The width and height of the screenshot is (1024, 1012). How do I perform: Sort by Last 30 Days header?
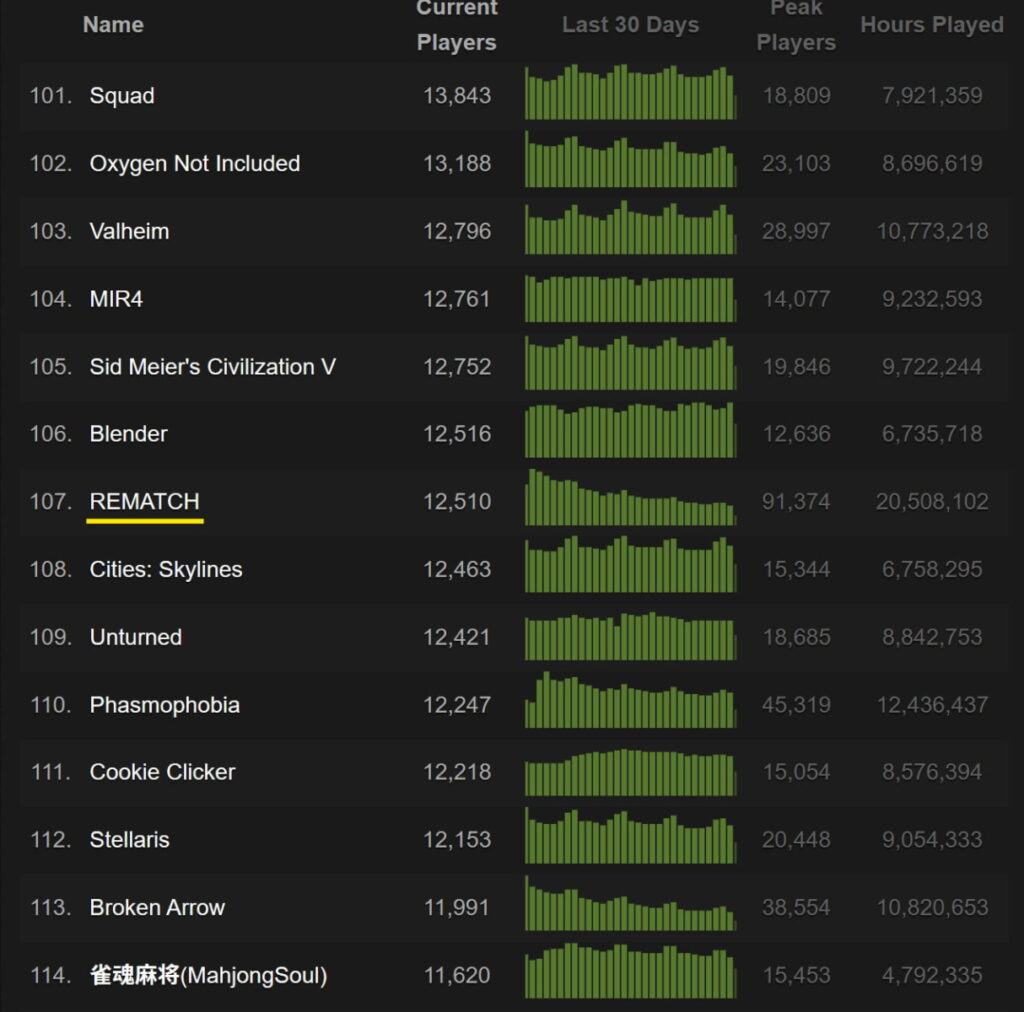(630, 25)
